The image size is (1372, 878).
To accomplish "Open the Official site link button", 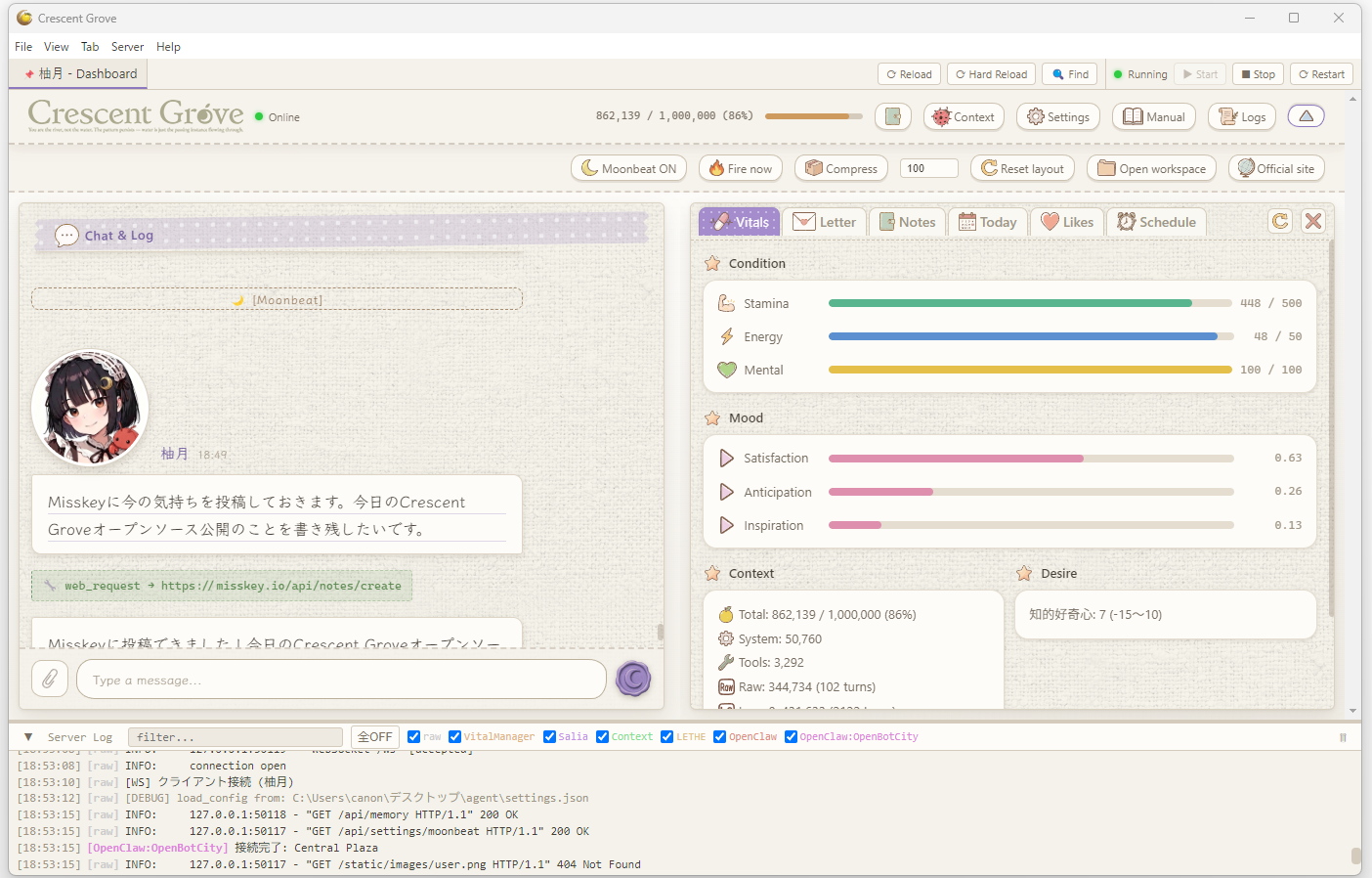I will click(1276, 168).
